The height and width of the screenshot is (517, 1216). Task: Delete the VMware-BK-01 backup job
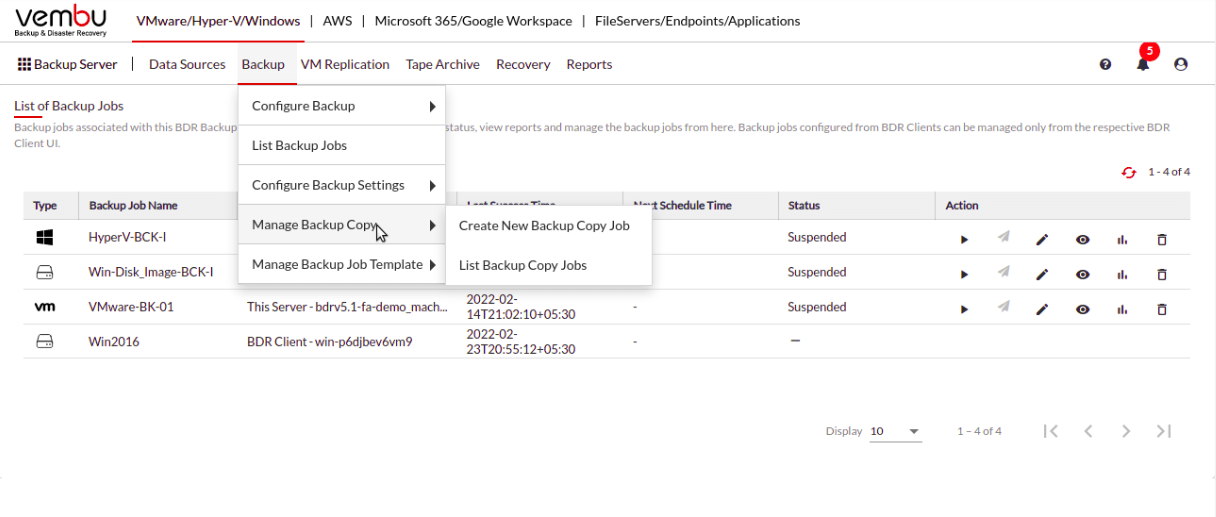click(x=1162, y=309)
